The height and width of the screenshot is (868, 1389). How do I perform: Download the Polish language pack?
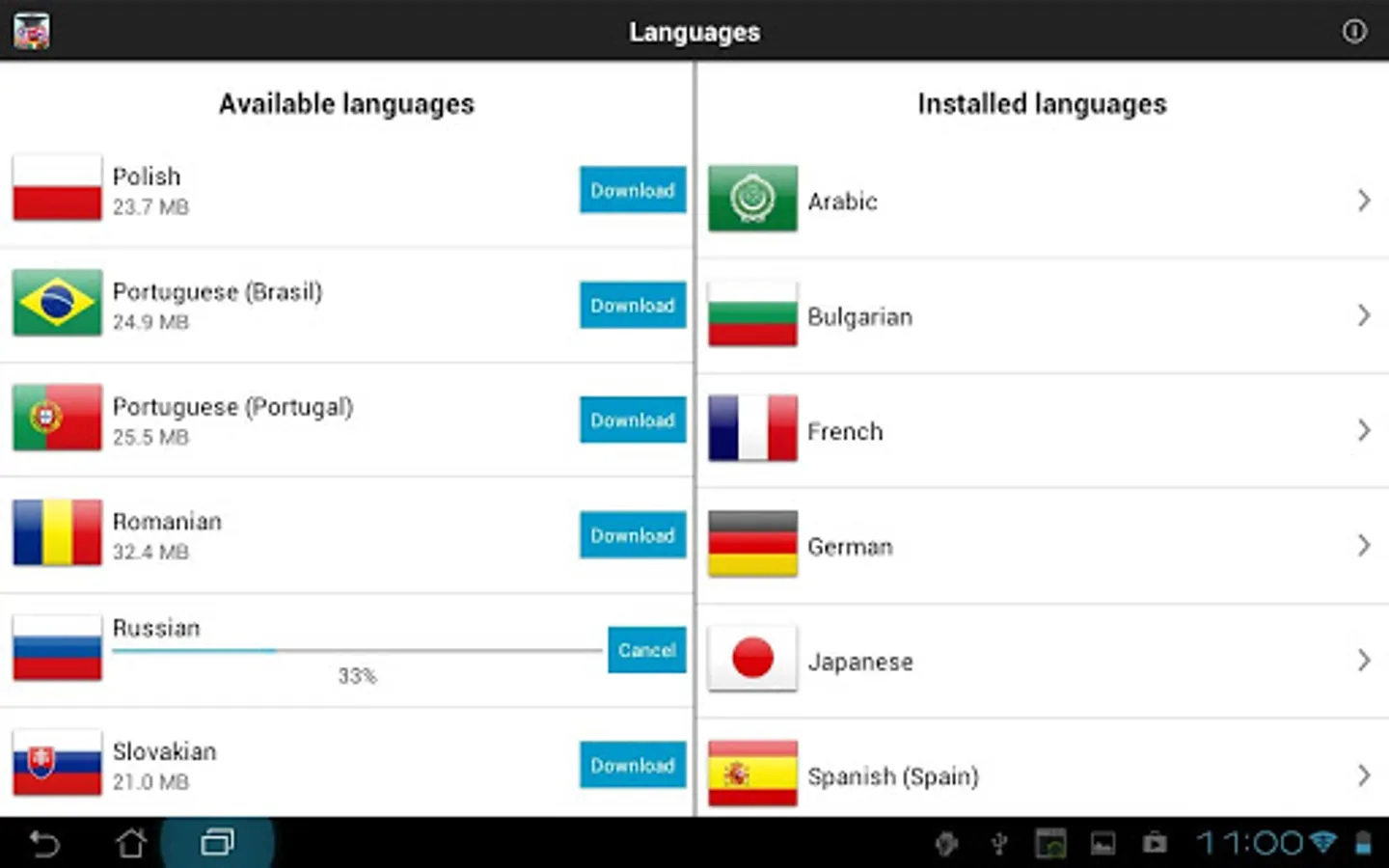[633, 190]
